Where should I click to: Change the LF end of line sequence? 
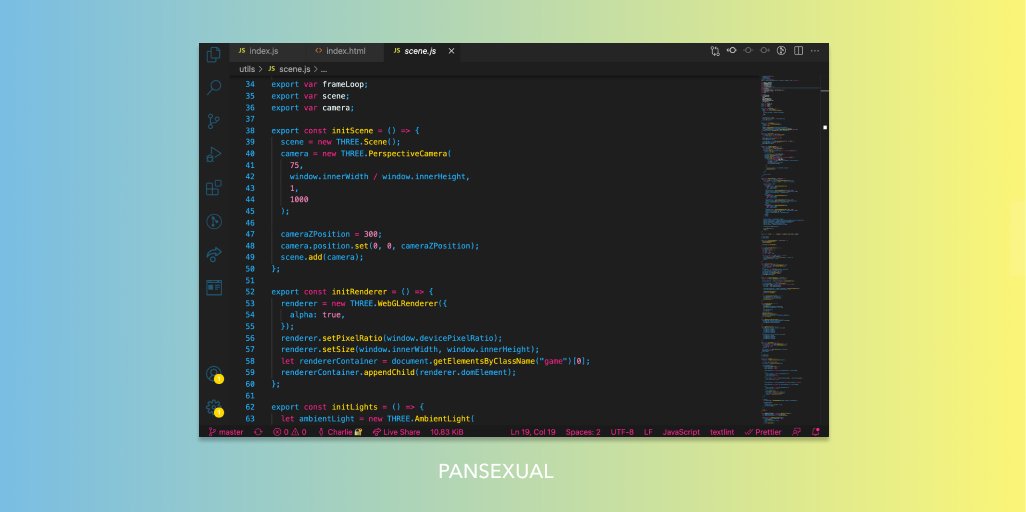coord(648,432)
